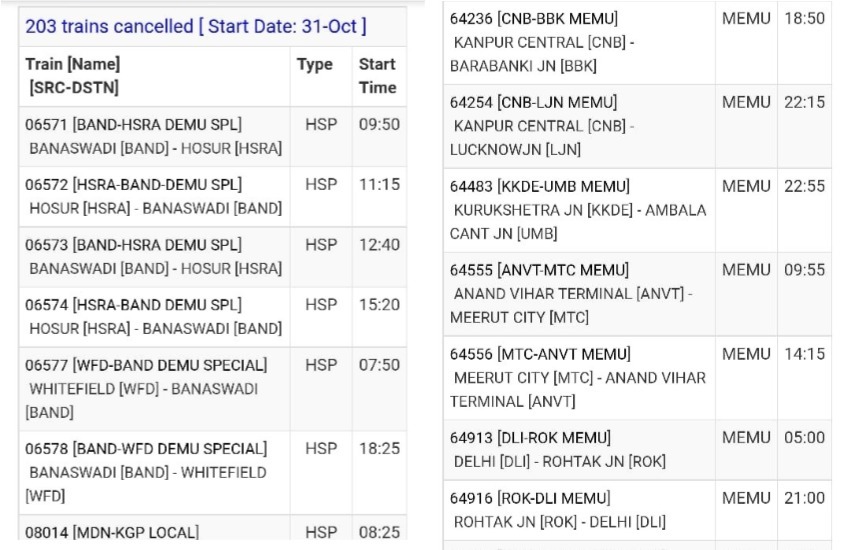Click the 'Start Time' column header
The image size is (850, 550).
coord(379,76)
